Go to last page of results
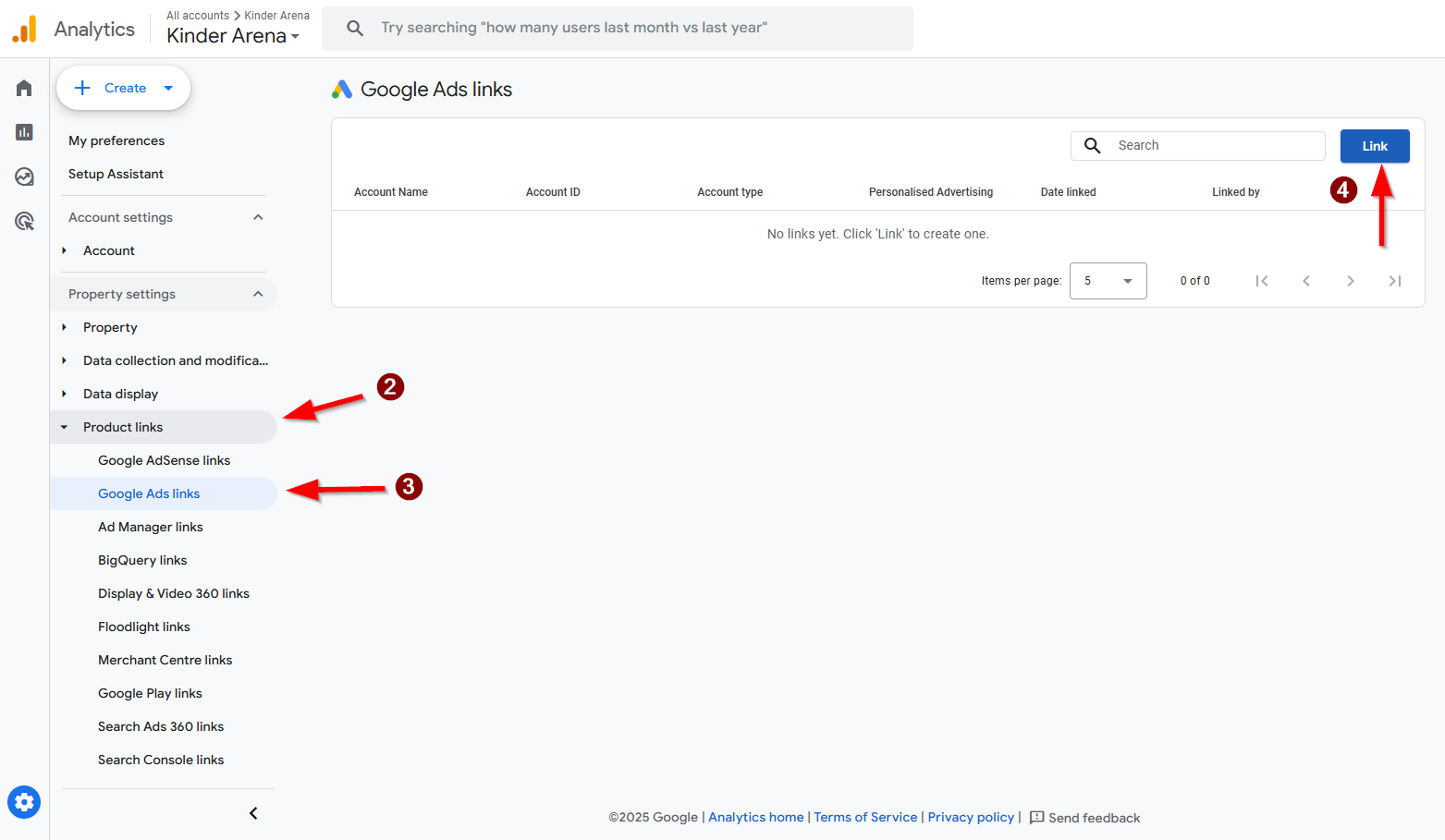 click(1395, 281)
